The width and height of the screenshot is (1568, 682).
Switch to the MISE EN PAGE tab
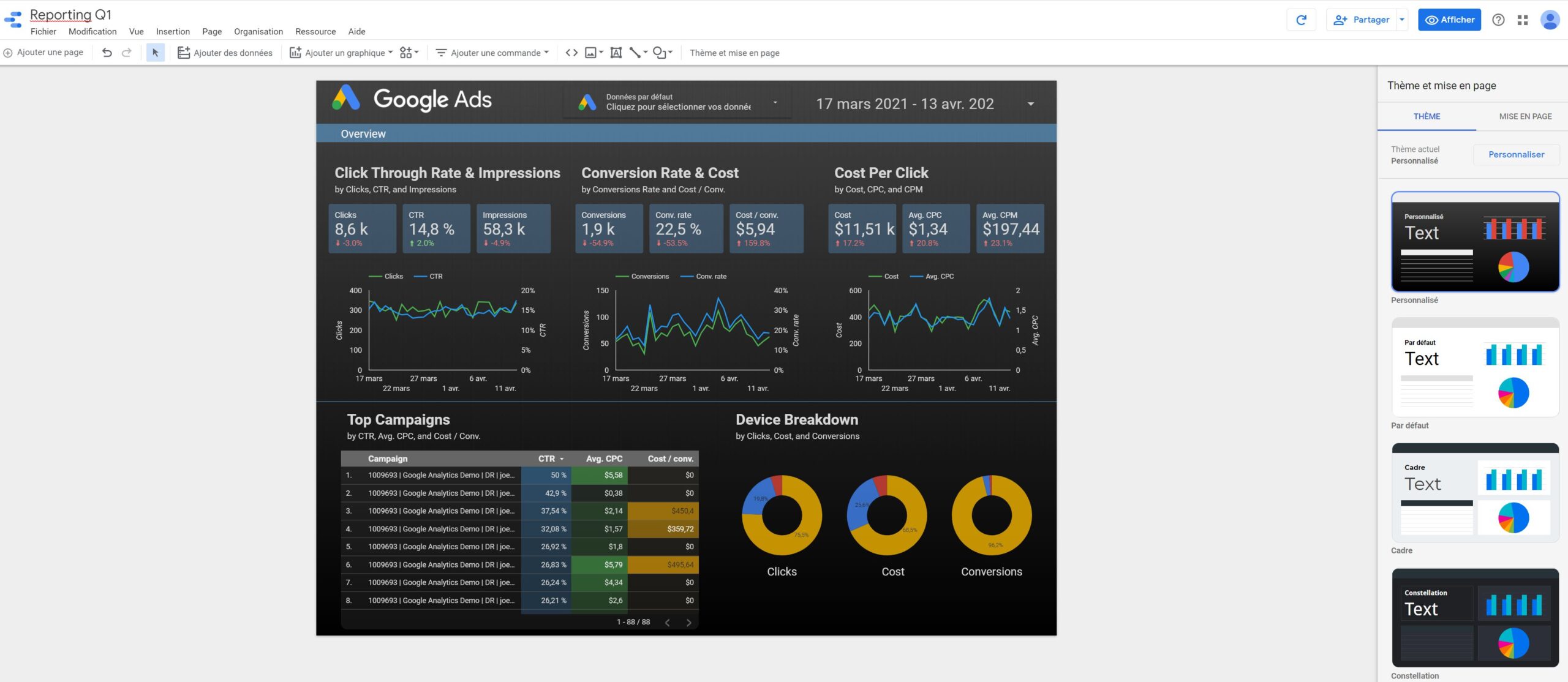coord(1525,116)
